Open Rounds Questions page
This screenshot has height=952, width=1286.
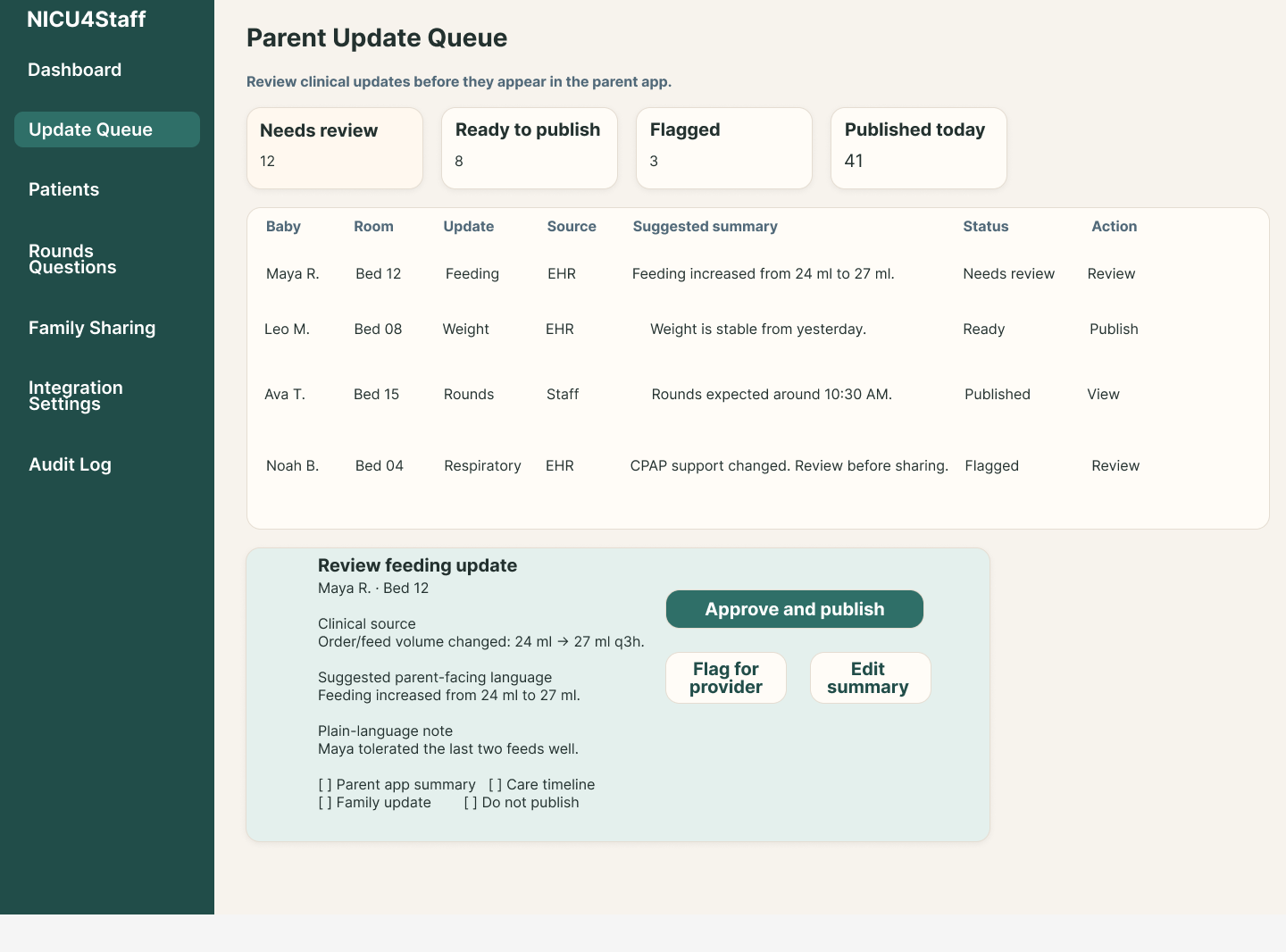[72, 259]
